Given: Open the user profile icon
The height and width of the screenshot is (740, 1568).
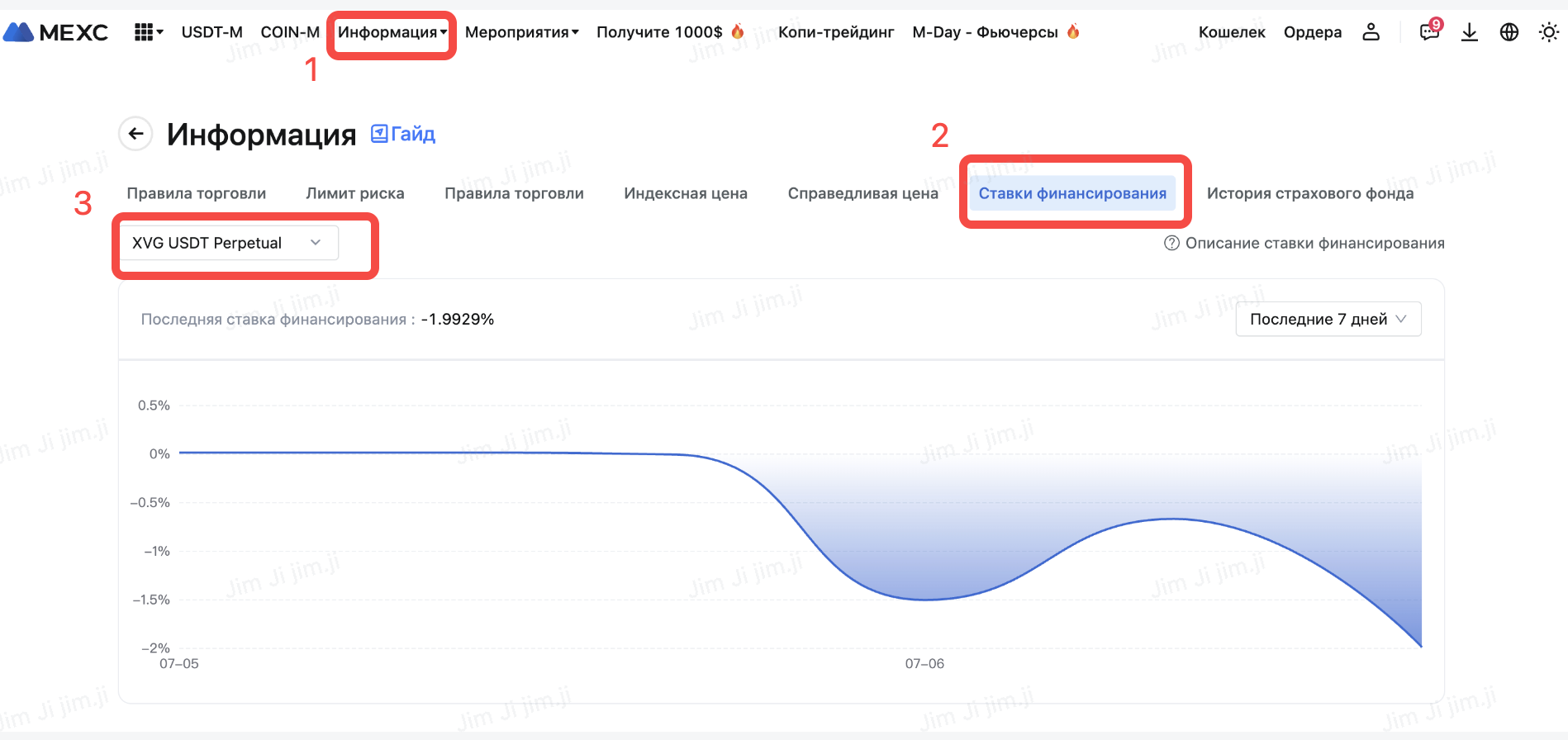Looking at the screenshot, I should coord(1371,32).
